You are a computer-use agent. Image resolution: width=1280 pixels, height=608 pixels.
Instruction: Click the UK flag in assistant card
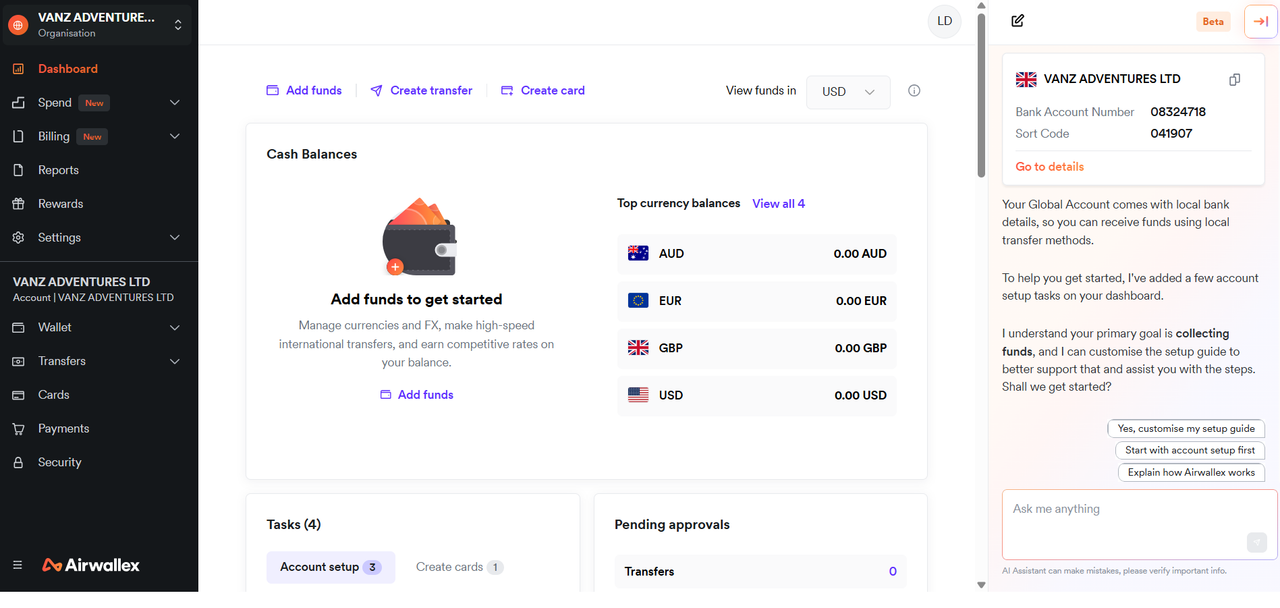(x=1026, y=79)
